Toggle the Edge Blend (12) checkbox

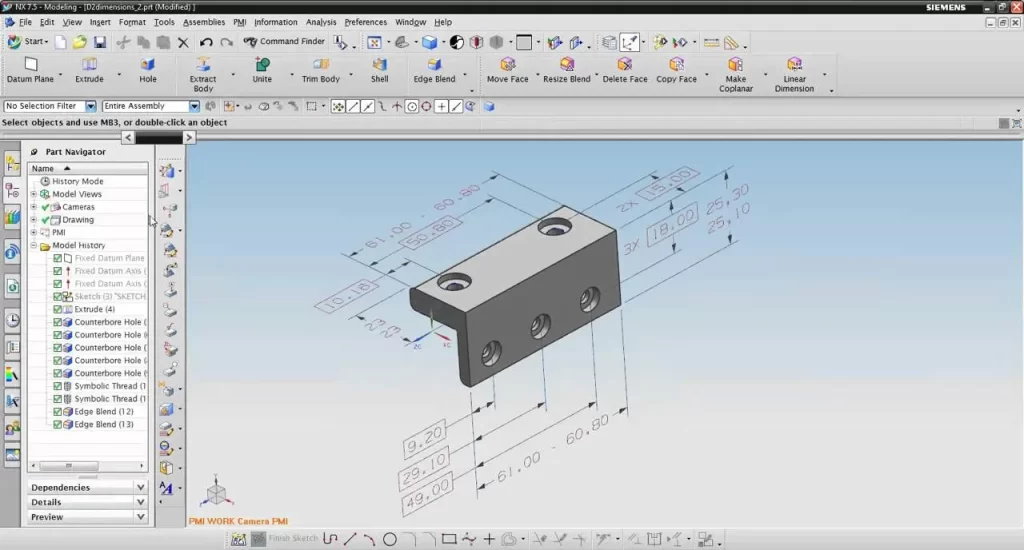tap(57, 412)
